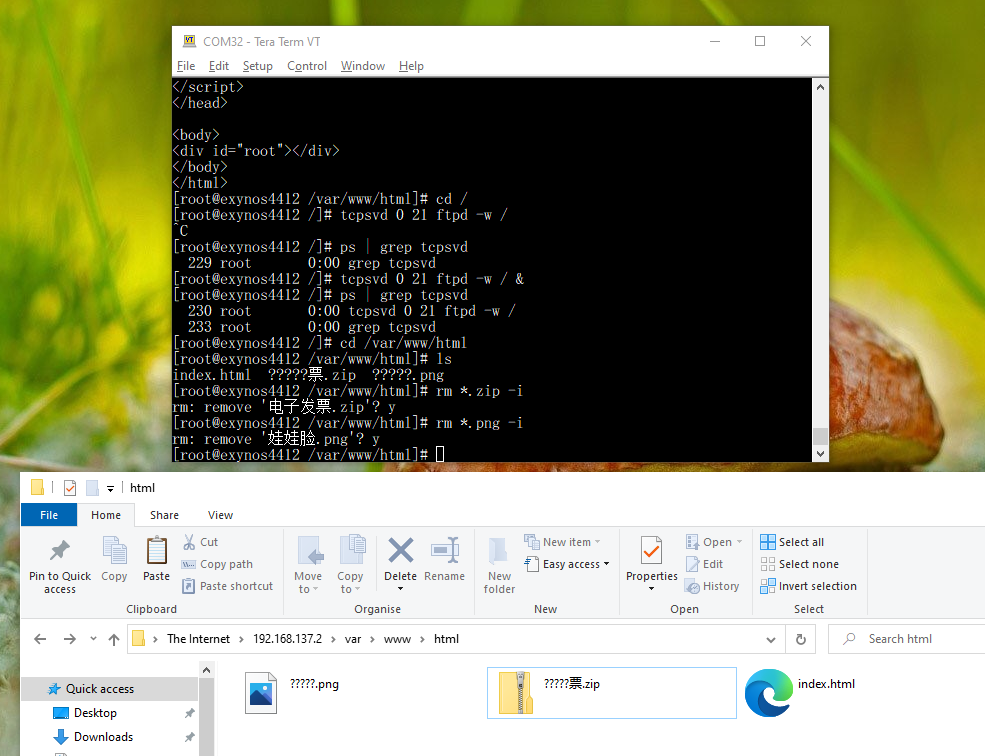Switch to the View ribbon tab

[220, 514]
